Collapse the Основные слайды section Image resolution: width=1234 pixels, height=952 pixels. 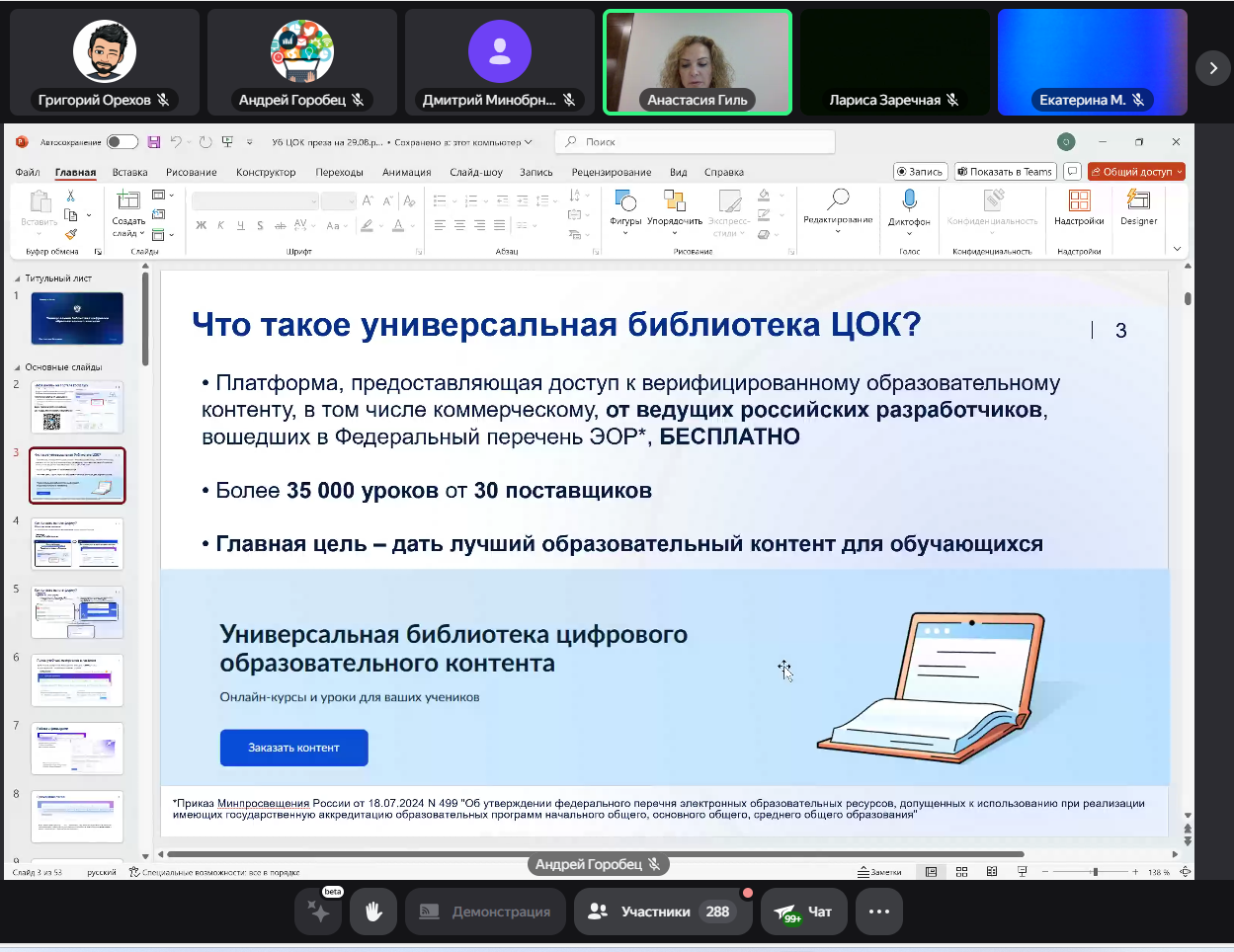point(17,367)
